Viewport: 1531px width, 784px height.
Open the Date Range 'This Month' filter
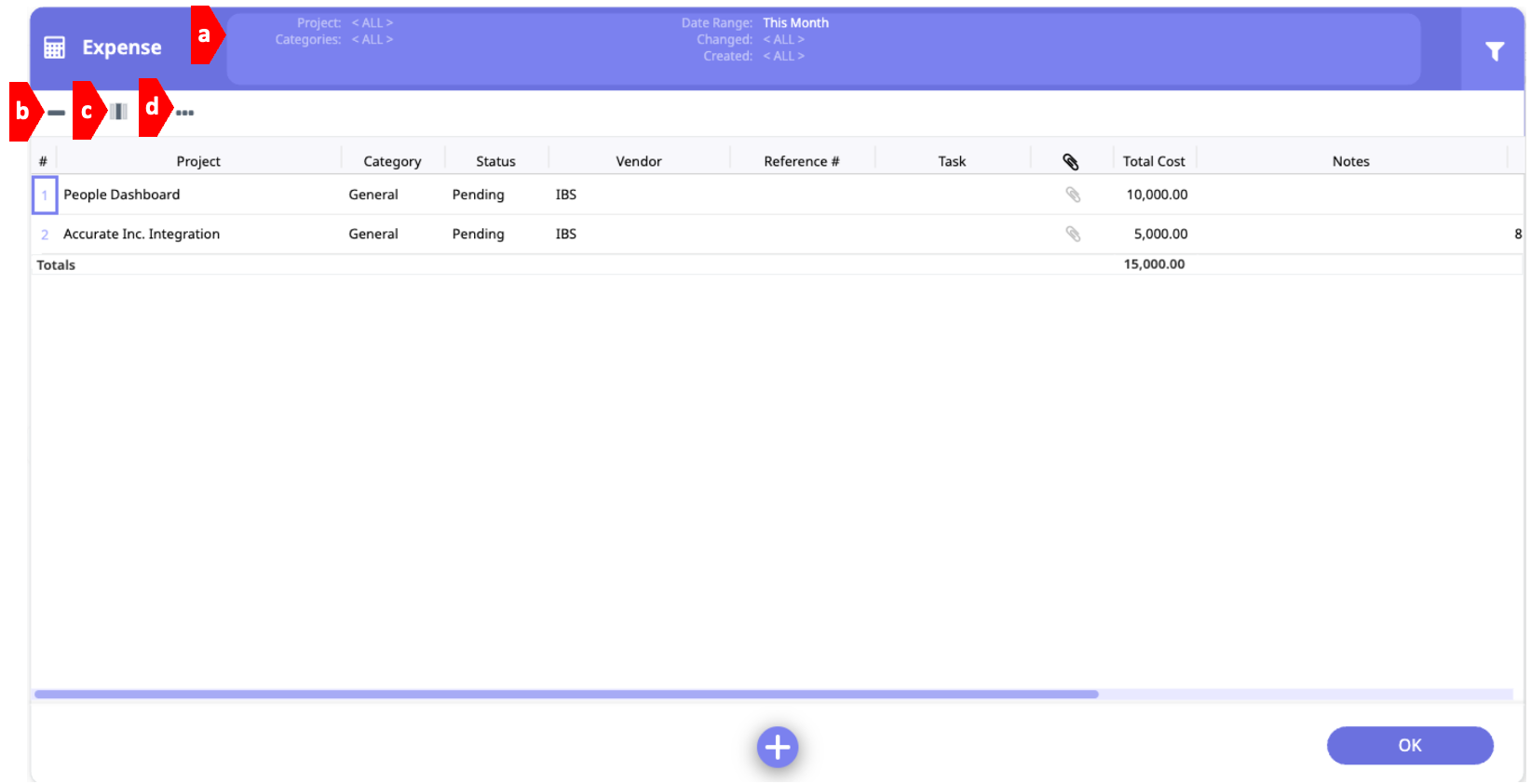pyautogui.click(x=795, y=23)
